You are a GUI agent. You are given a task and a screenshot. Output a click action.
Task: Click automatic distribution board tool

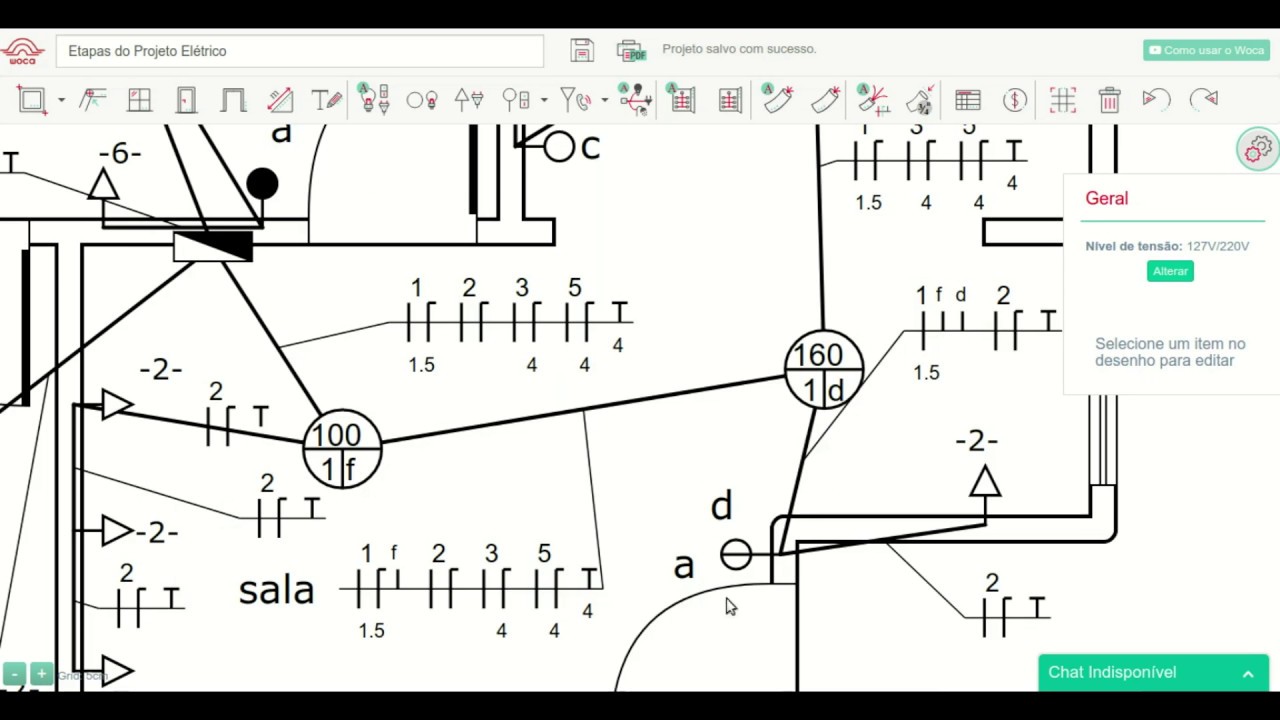coord(682,99)
